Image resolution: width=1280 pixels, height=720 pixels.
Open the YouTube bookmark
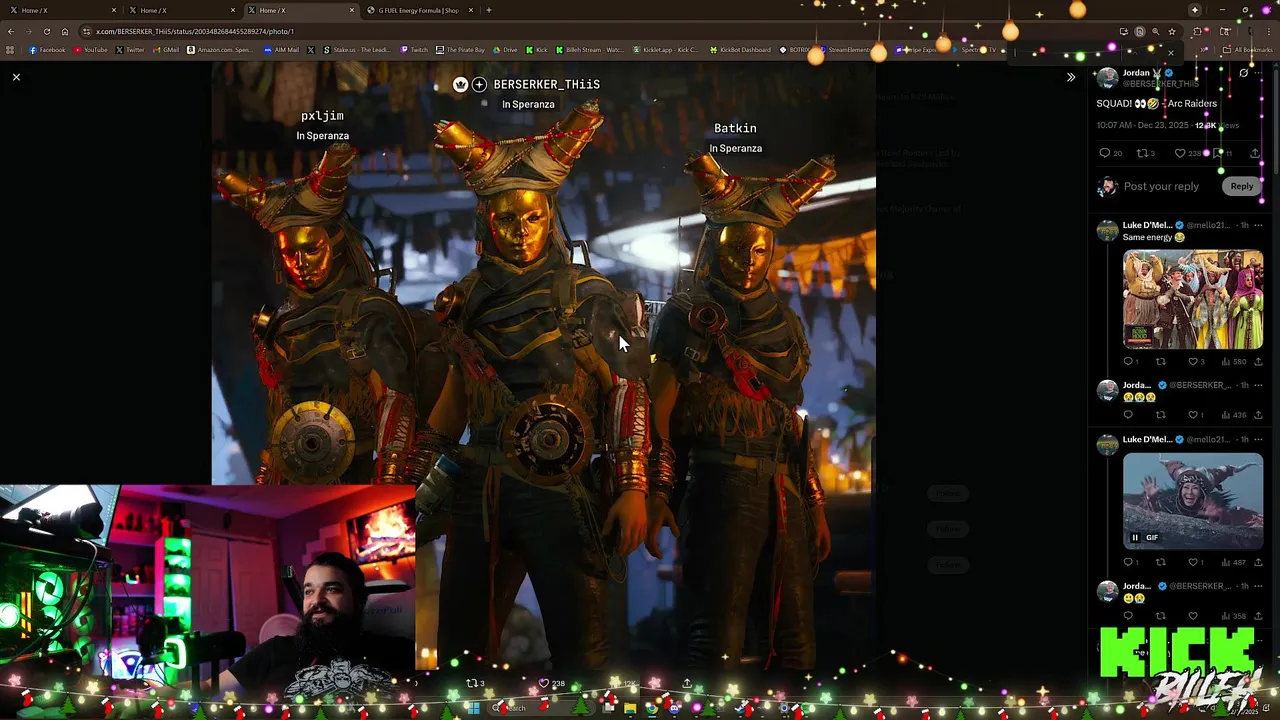coord(91,50)
